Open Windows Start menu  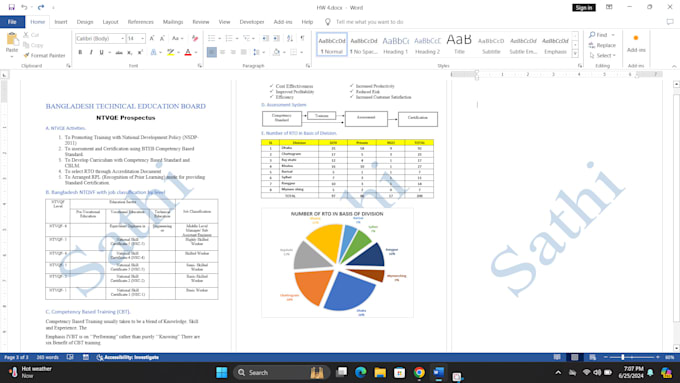click(x=222, y=373)
